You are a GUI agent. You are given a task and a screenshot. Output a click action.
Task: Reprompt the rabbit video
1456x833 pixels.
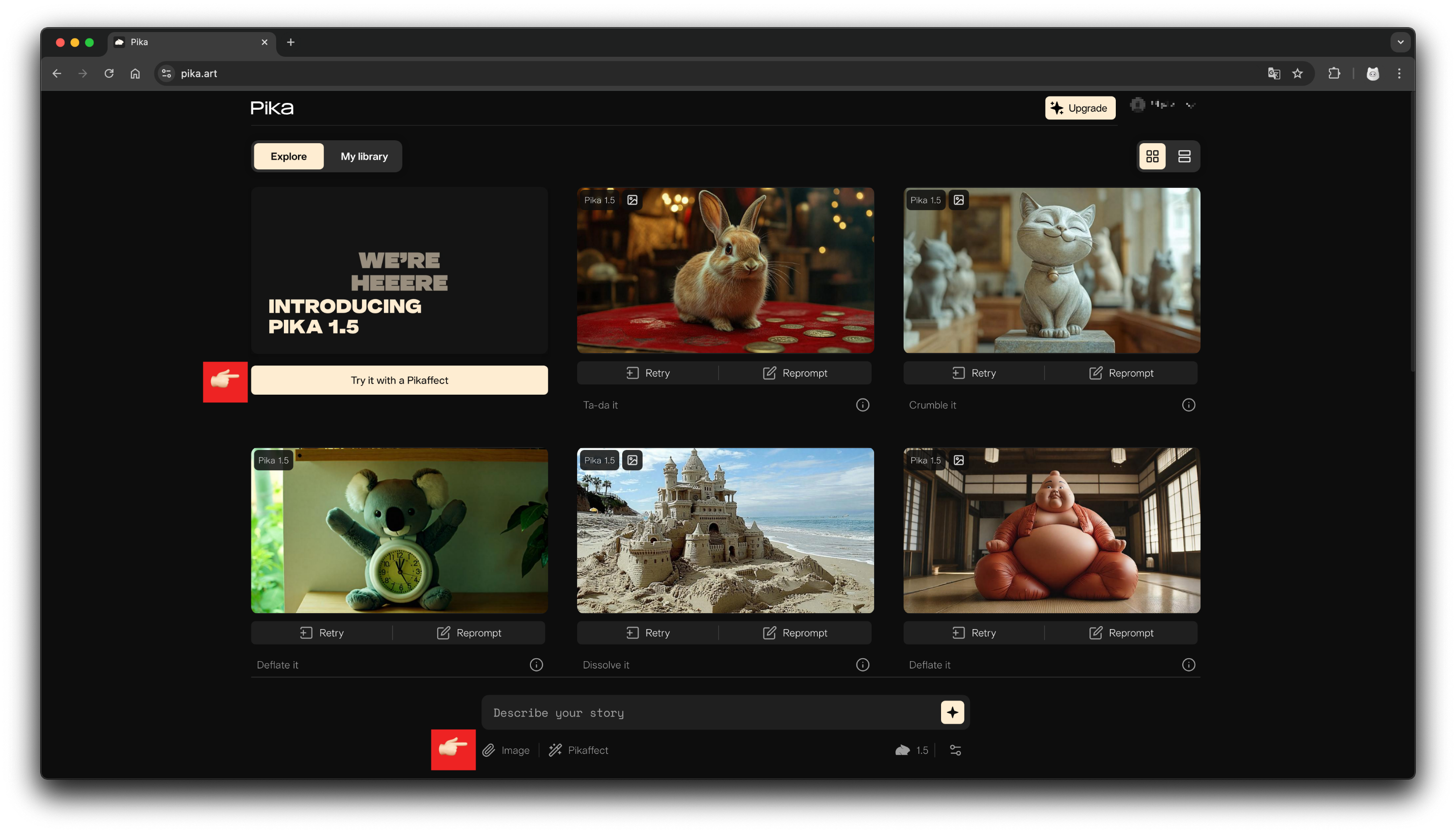795,373
